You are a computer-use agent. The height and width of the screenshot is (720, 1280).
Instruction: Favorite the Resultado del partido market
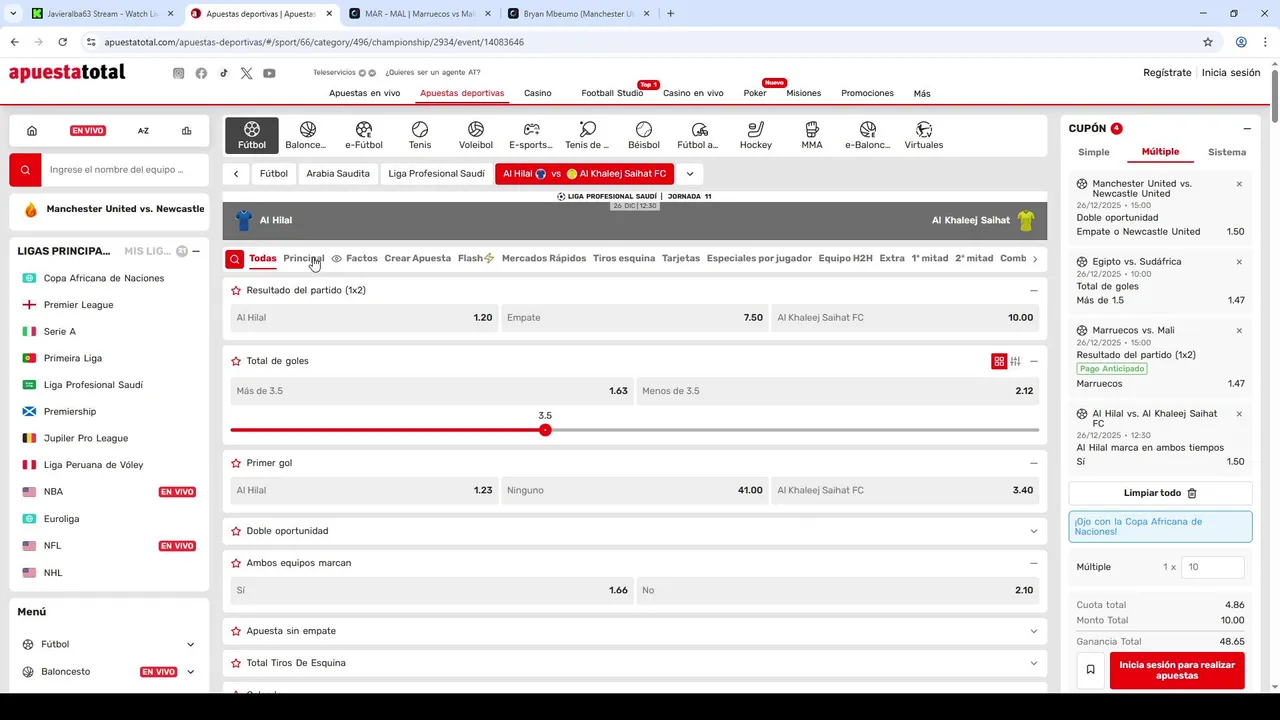236,290
